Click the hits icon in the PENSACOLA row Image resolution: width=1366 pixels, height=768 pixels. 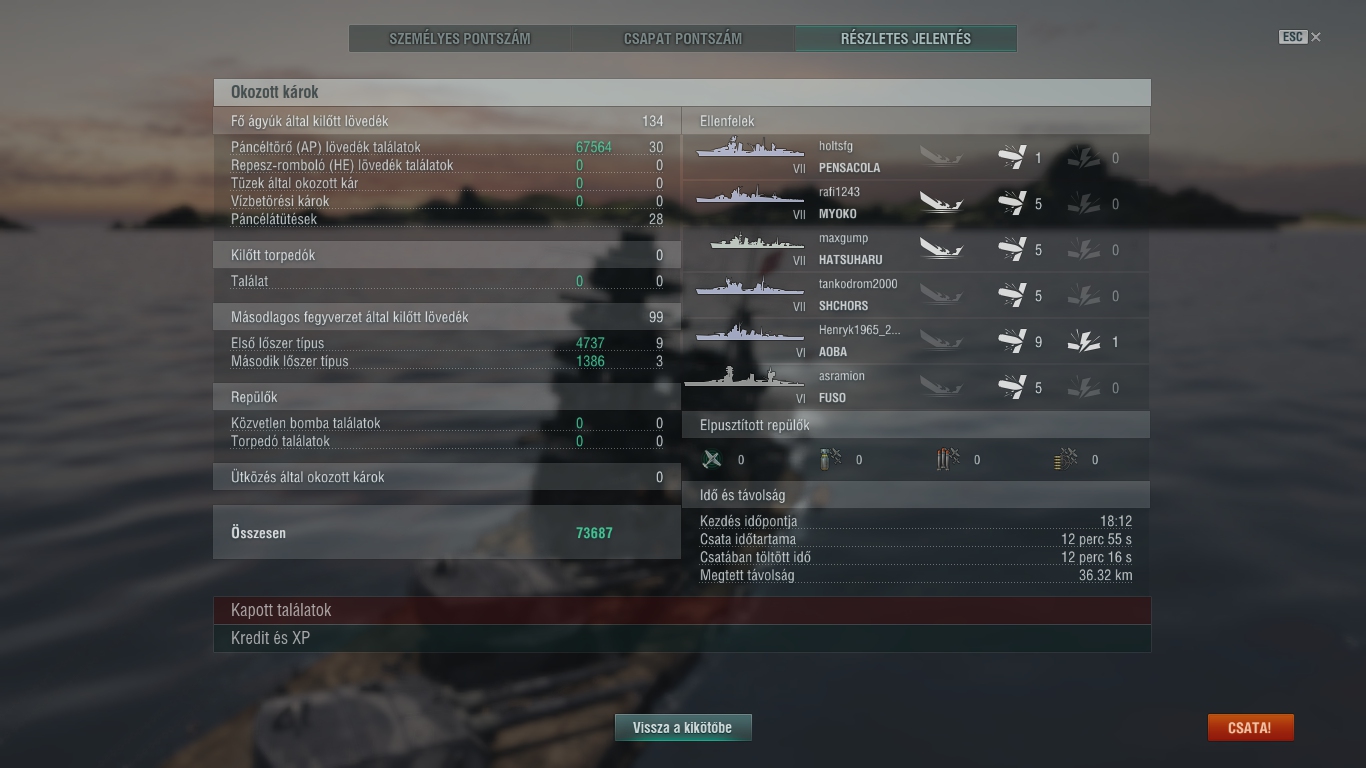click(1012, 157)
